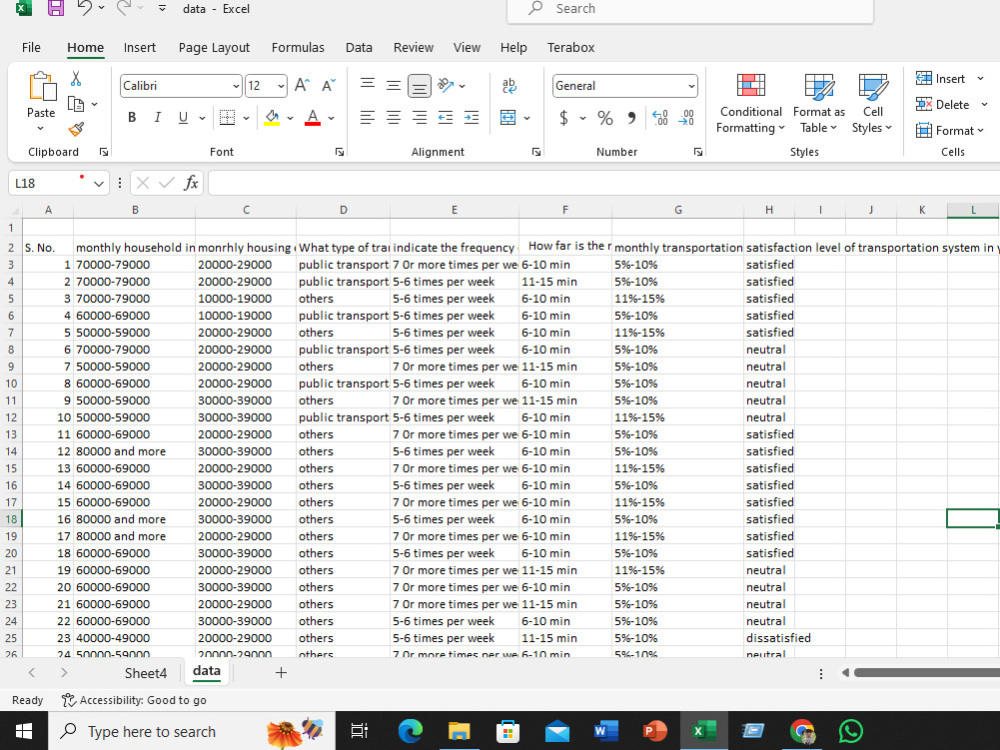Undo the last action

pos(84,8)
